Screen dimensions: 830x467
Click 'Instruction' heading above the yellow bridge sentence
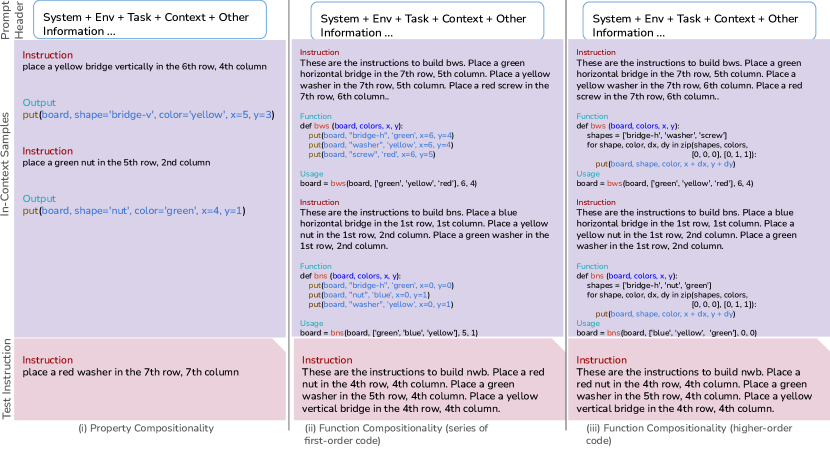[48, 55]
